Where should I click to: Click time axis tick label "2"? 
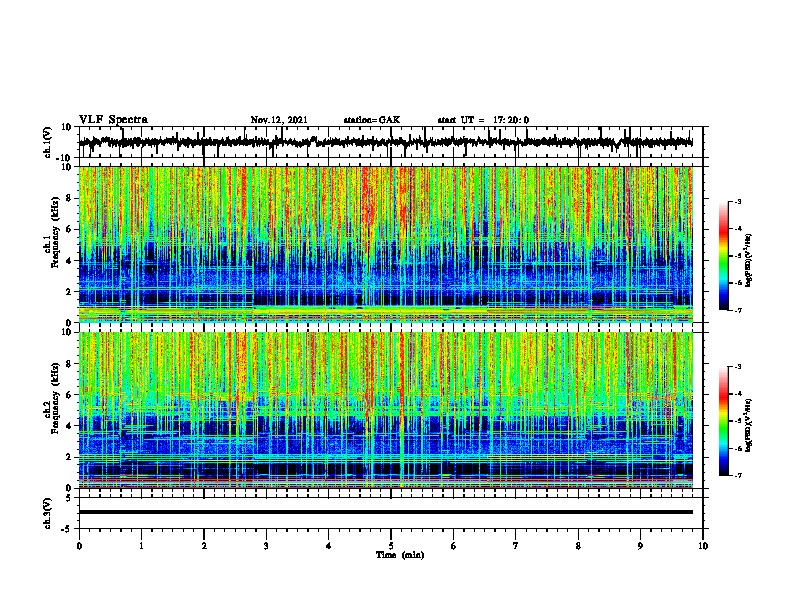tap(204, 546)
